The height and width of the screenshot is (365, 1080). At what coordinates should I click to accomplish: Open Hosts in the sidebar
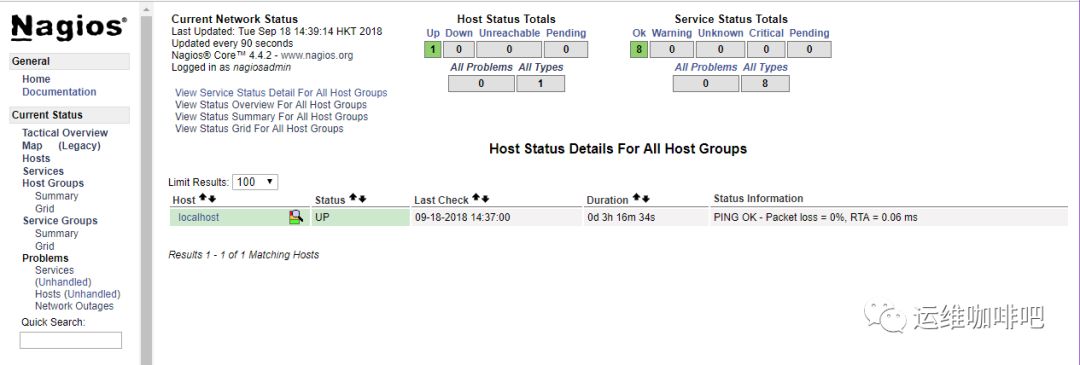(x=36, y=158)
